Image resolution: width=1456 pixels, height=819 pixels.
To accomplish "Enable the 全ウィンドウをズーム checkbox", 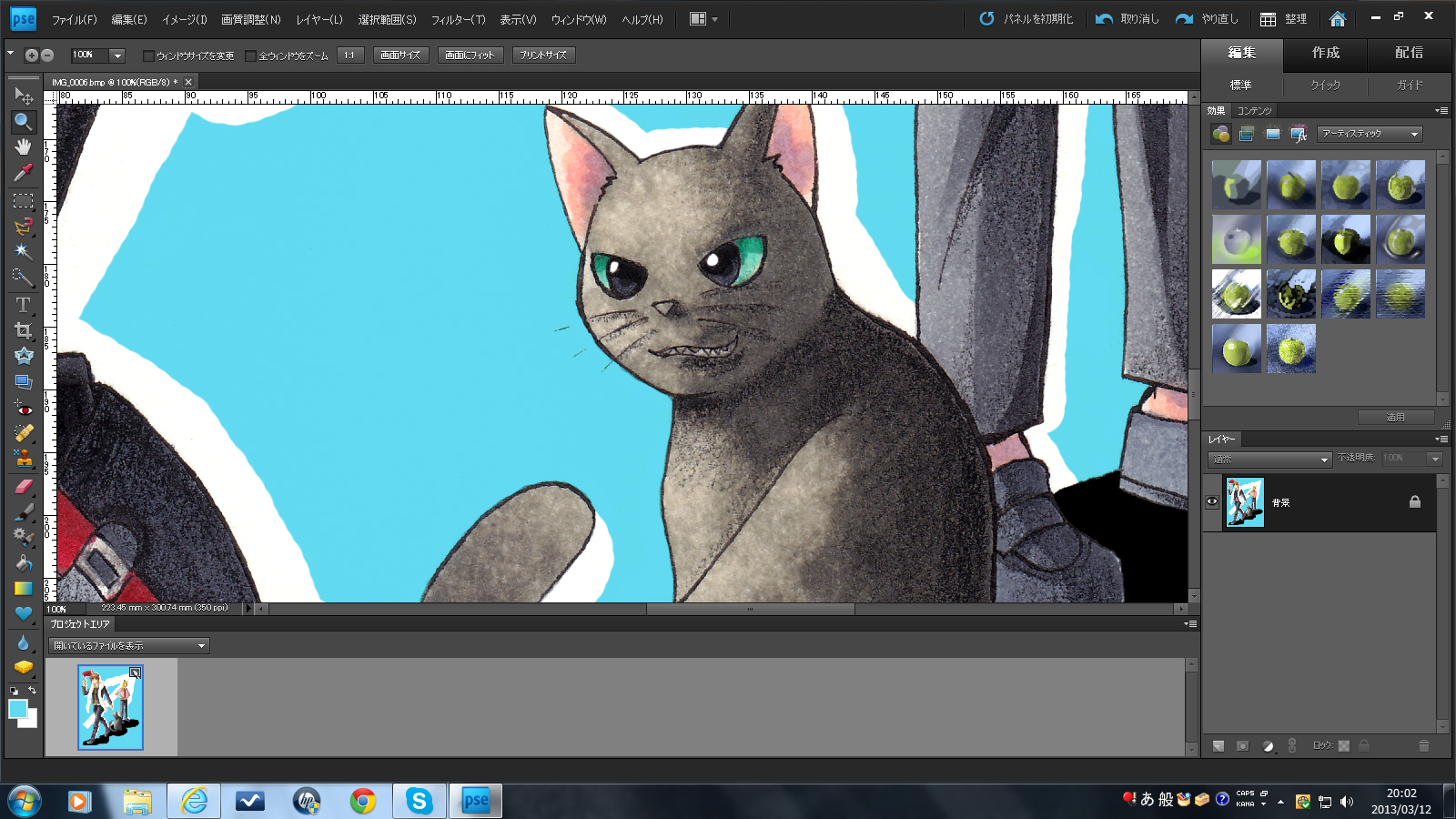I will tap(251, 56).
